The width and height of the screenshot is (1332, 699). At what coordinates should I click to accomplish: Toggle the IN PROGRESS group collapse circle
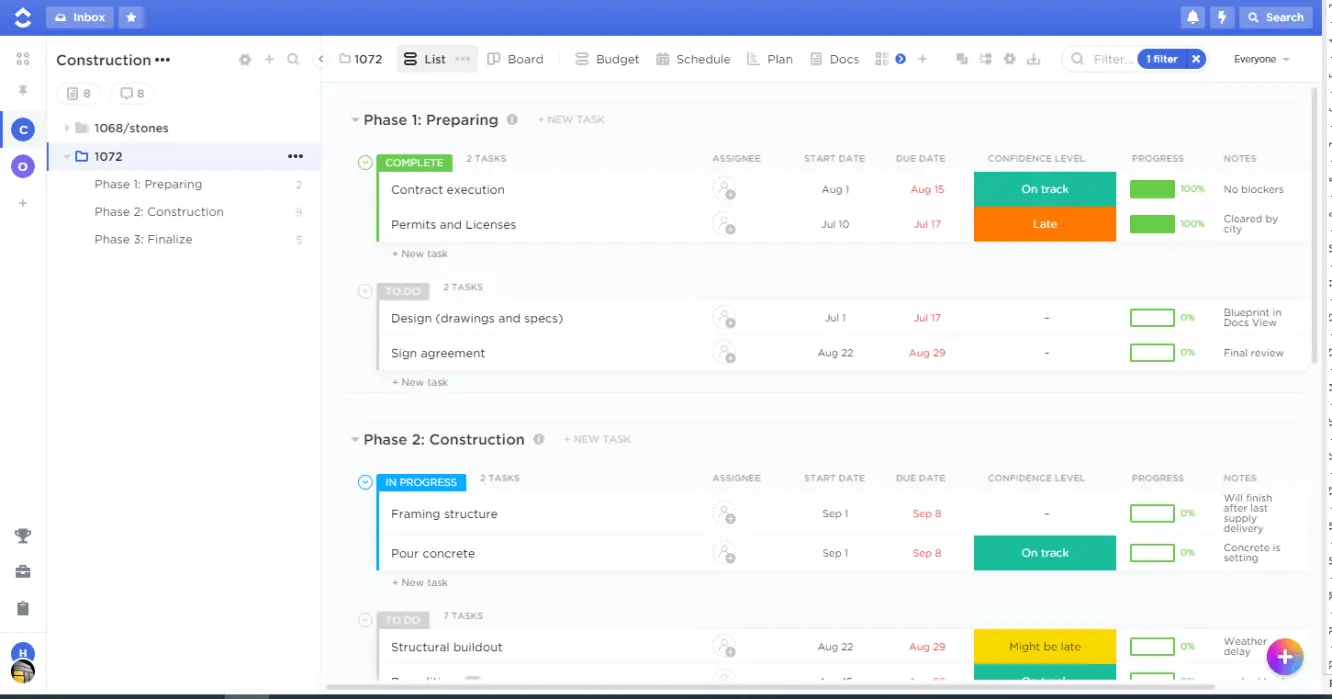(x=365, y=482)
